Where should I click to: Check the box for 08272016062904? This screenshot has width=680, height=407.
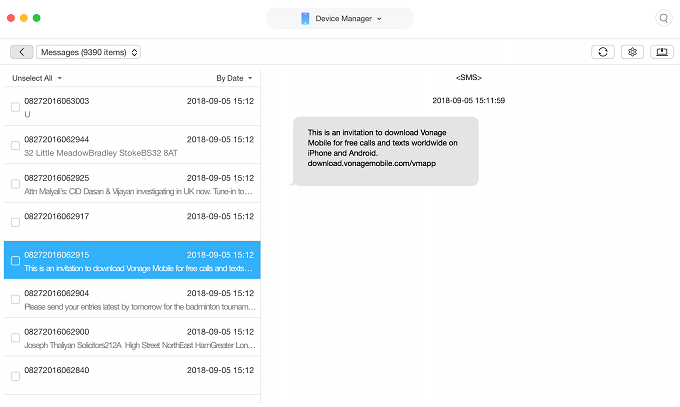(15, 299)
